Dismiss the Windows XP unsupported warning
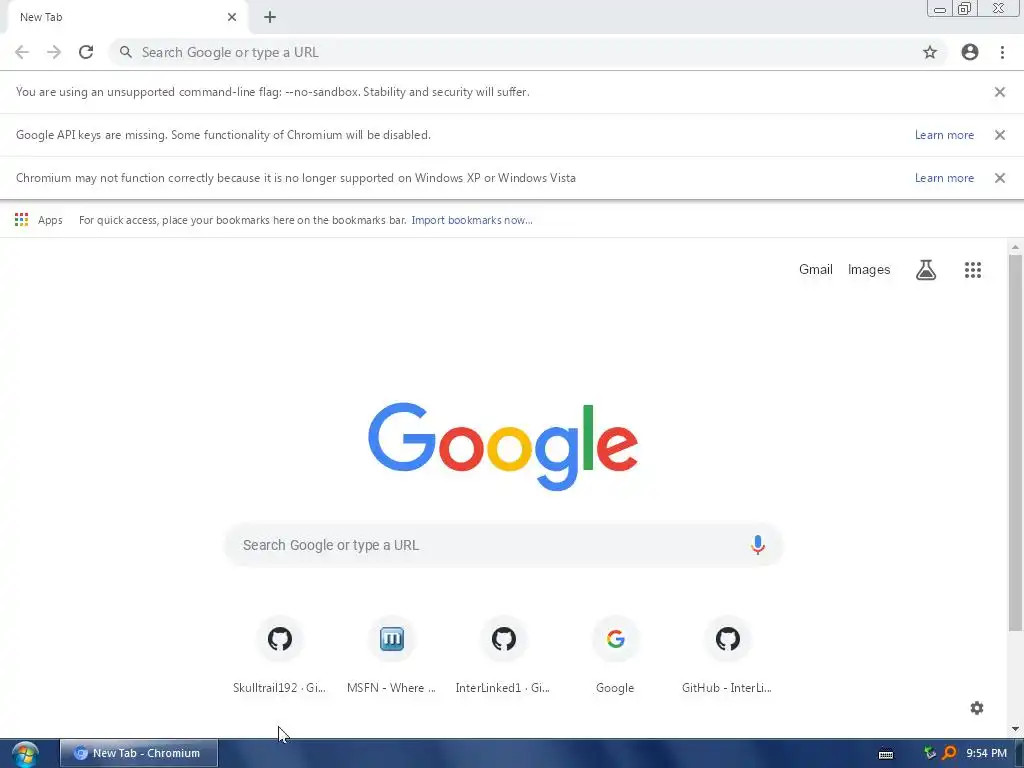Viewport: 1024px width, 768px height. click(x=1000, y=178)
